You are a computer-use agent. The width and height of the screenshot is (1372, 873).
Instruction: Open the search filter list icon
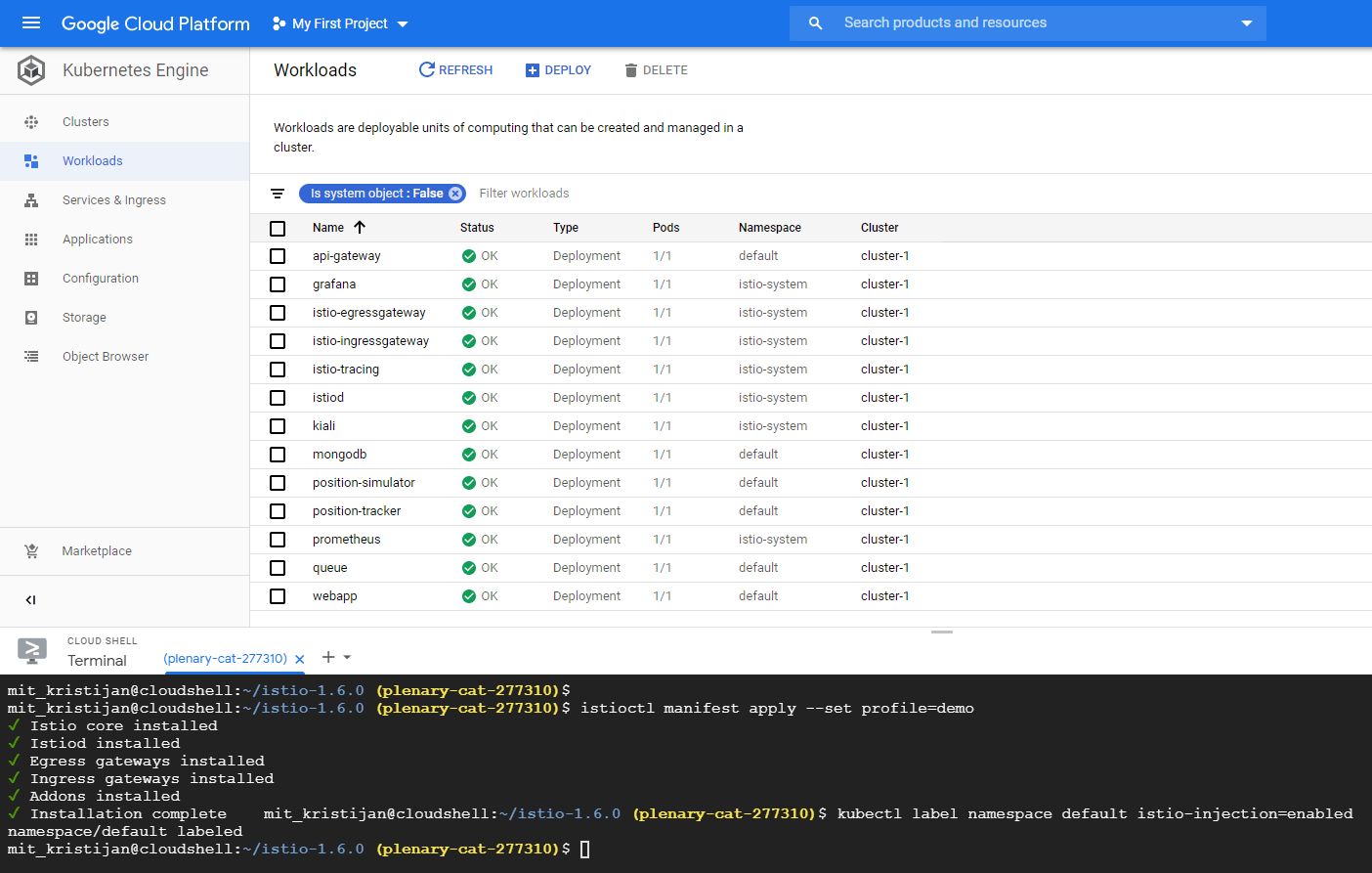(278, 194)
